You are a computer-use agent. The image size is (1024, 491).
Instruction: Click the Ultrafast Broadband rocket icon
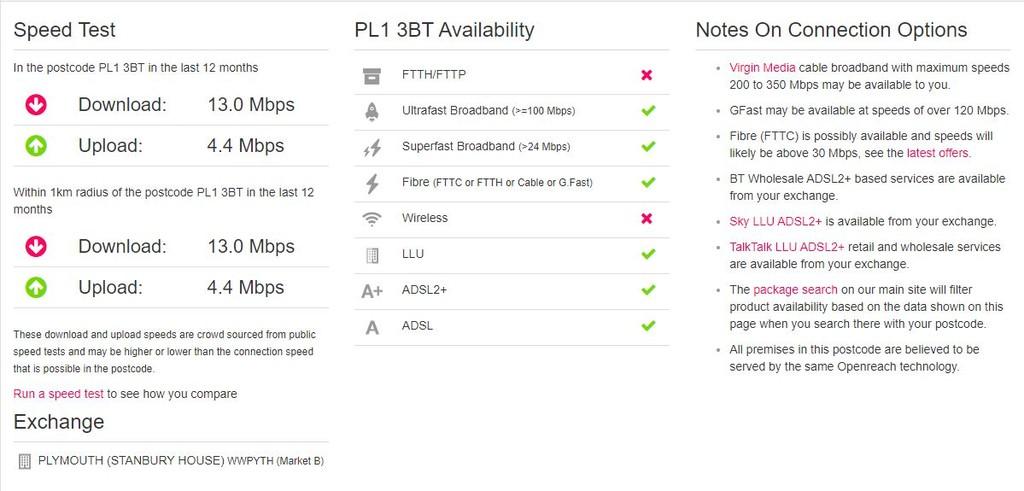tap(372, 112)
